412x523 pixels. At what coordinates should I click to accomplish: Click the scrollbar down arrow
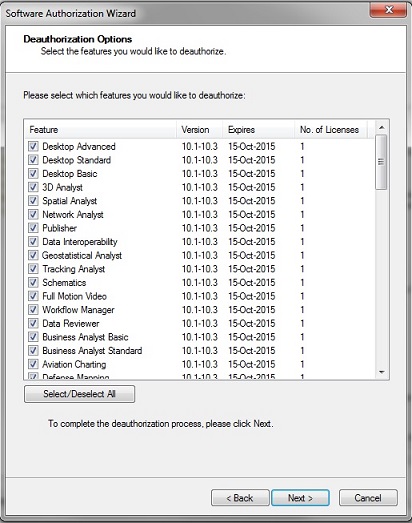382,372
